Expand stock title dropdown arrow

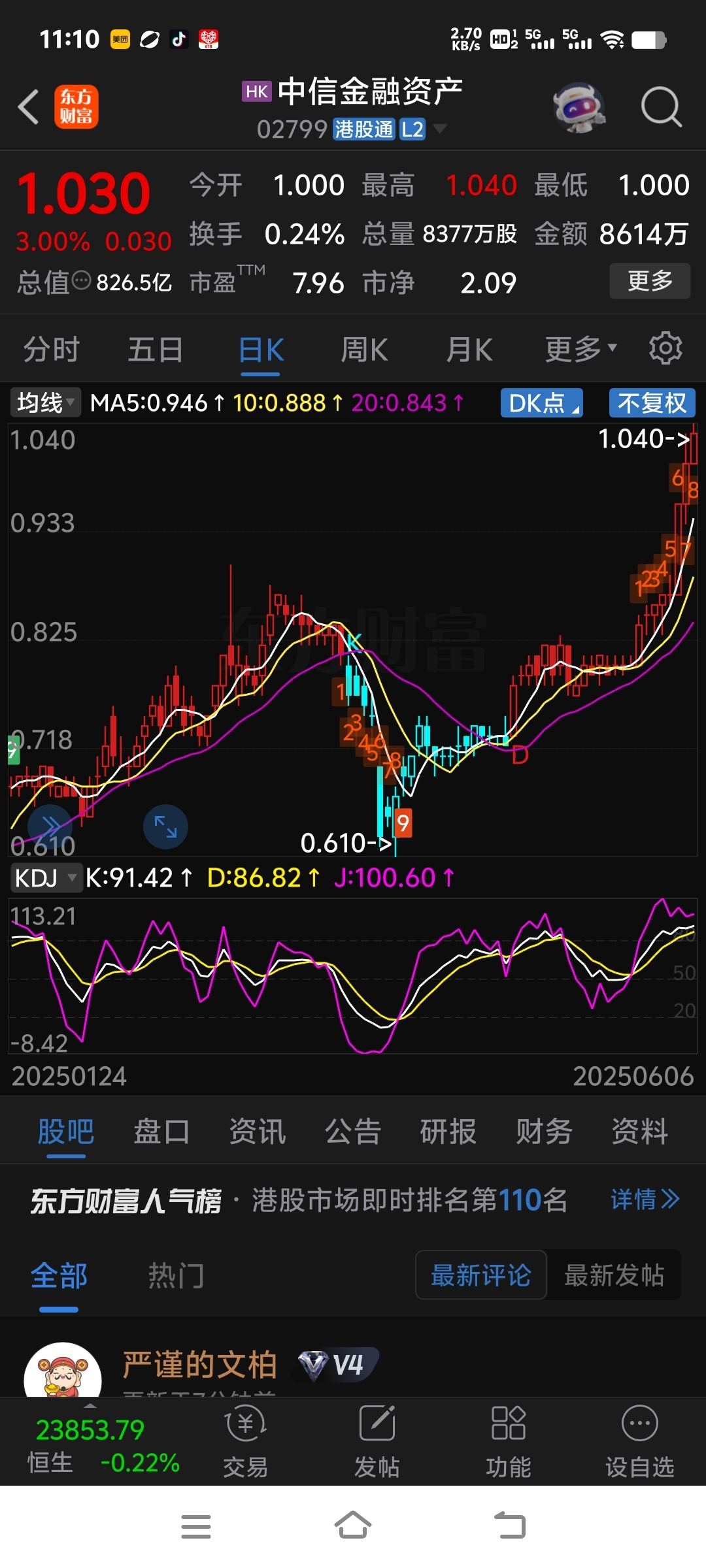point(440,128)
